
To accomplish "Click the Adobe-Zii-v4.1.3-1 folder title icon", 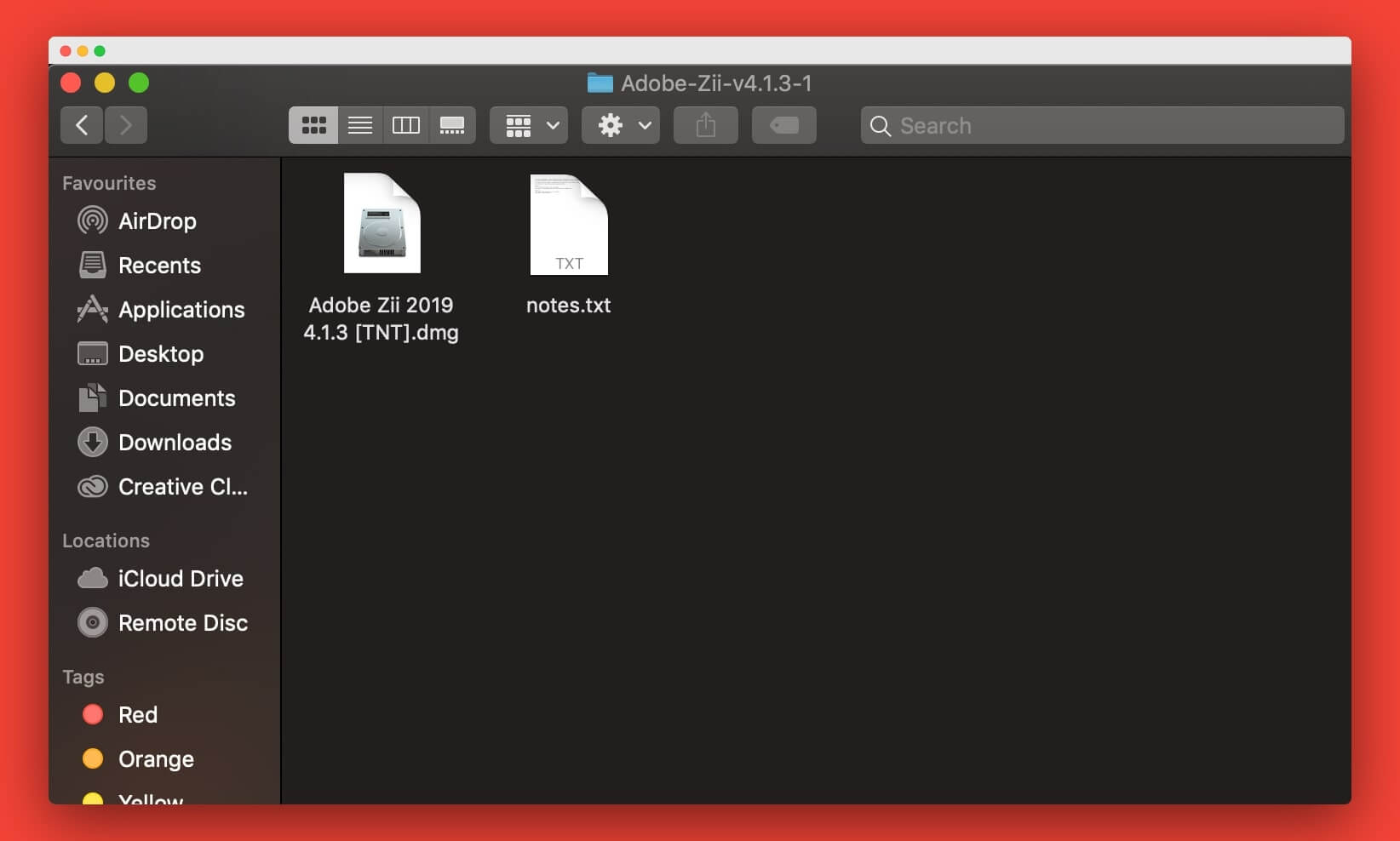I will point(600,83).
